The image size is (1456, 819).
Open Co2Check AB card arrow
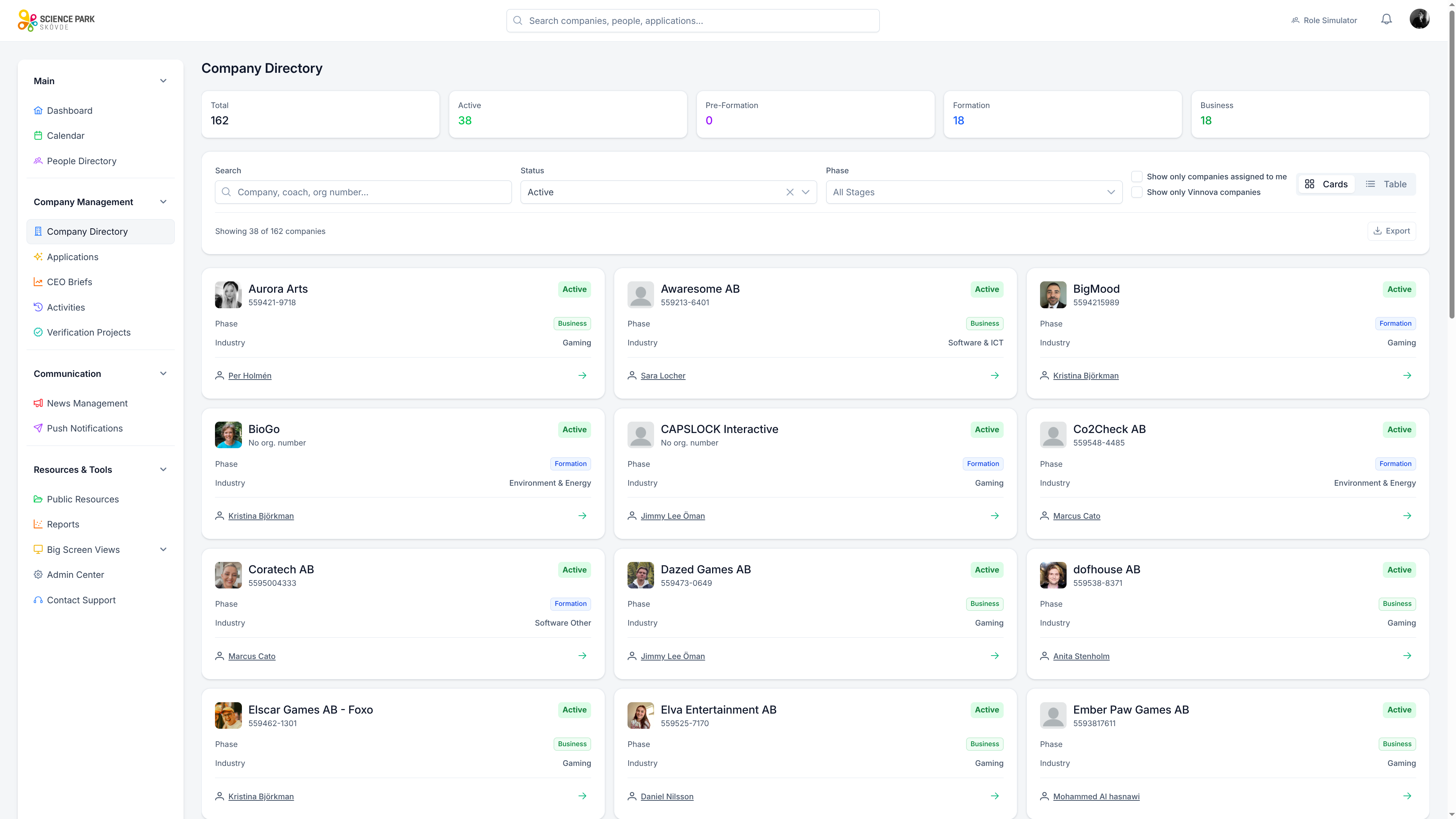(x=1407, y=516)
